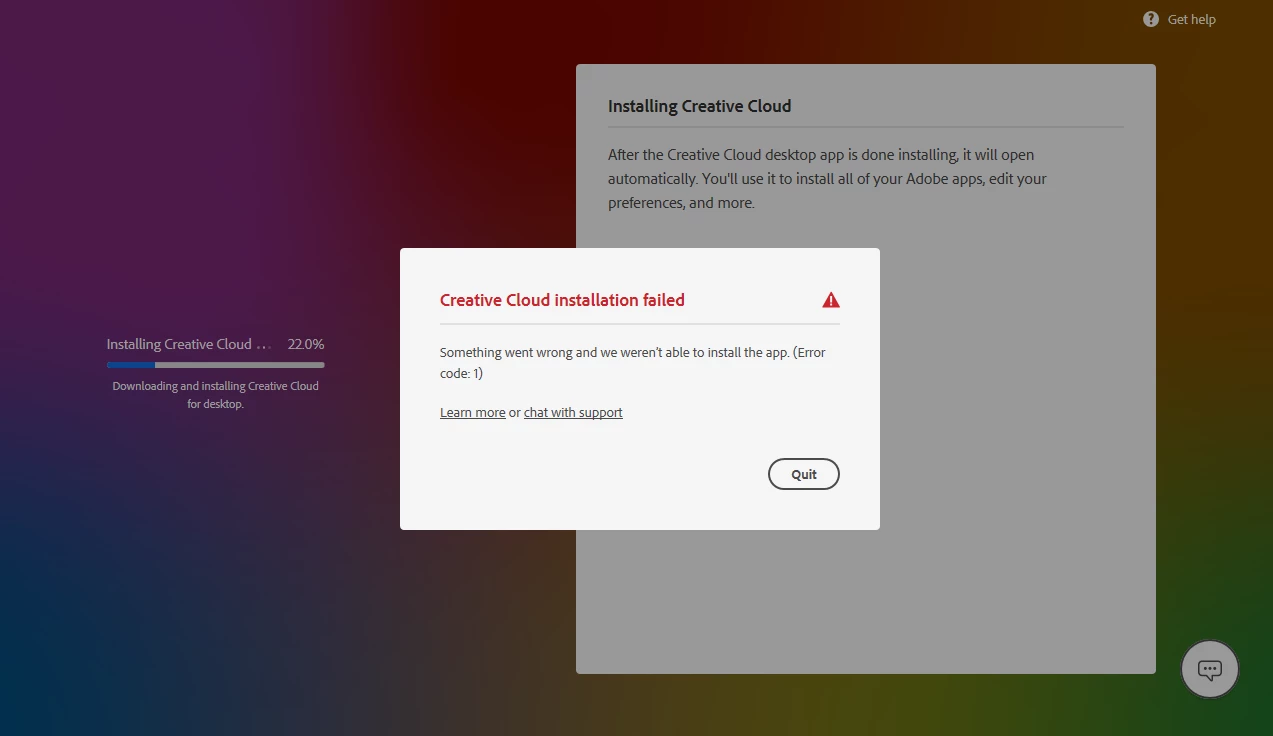Viewport: 1273px width, 736px height.
Task: Click the Error code: 1 message text
Action: (x=633, y=363)
